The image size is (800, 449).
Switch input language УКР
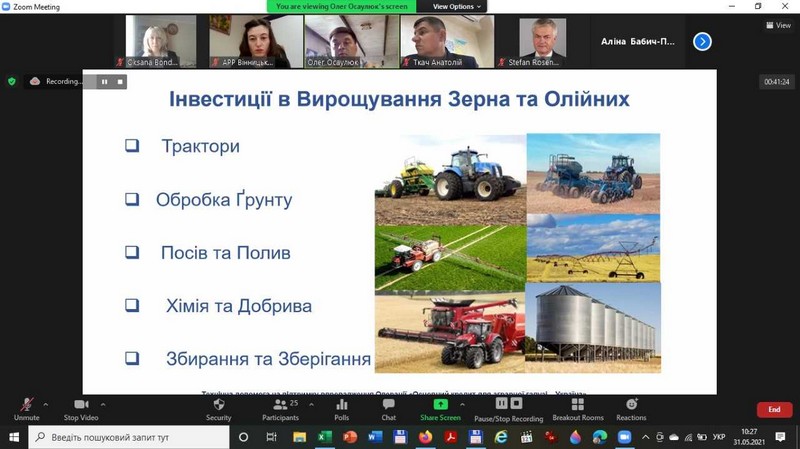[719, 437]
